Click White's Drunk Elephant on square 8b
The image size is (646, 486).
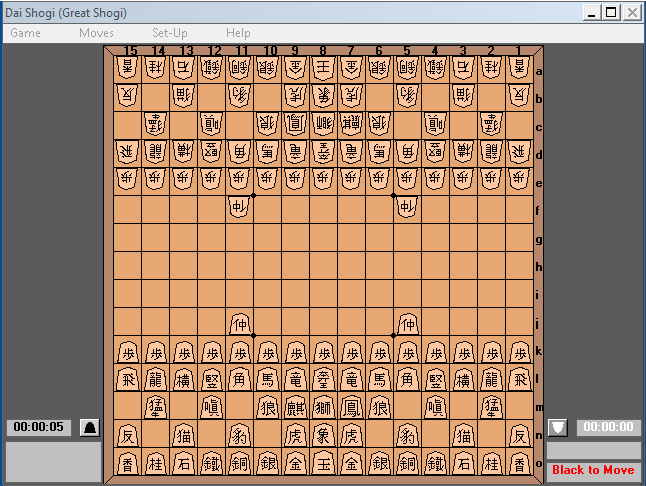pos(323,96)
